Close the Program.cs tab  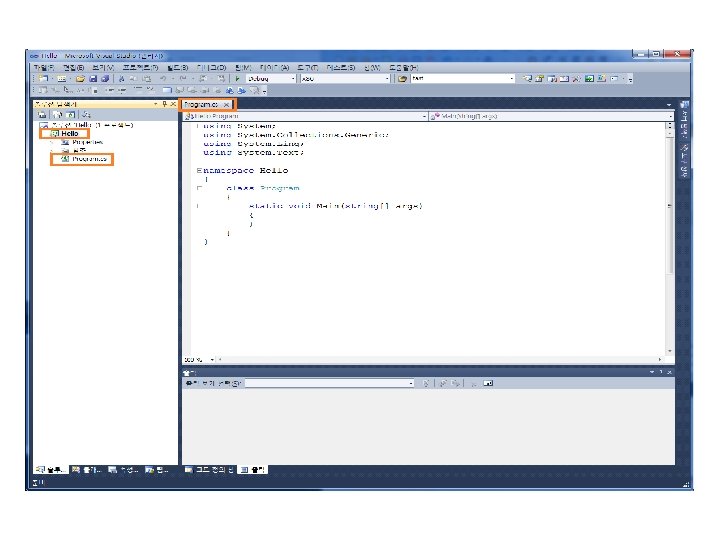[226, 105]
